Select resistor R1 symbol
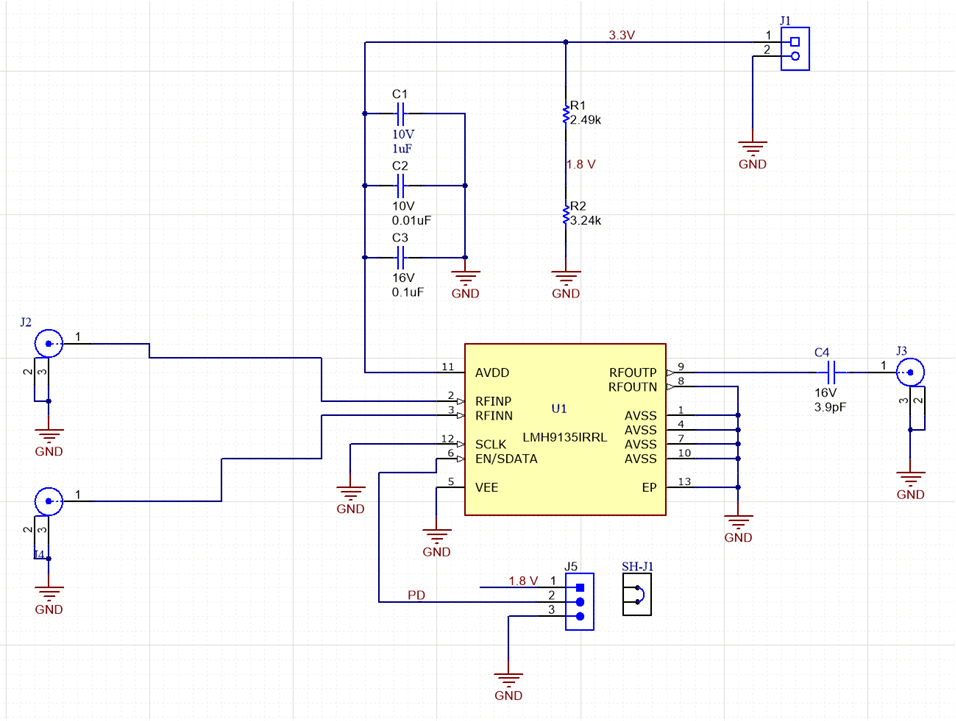Viewport: 956px width, 721px height. pyautogui.click(x=566, y=113)
